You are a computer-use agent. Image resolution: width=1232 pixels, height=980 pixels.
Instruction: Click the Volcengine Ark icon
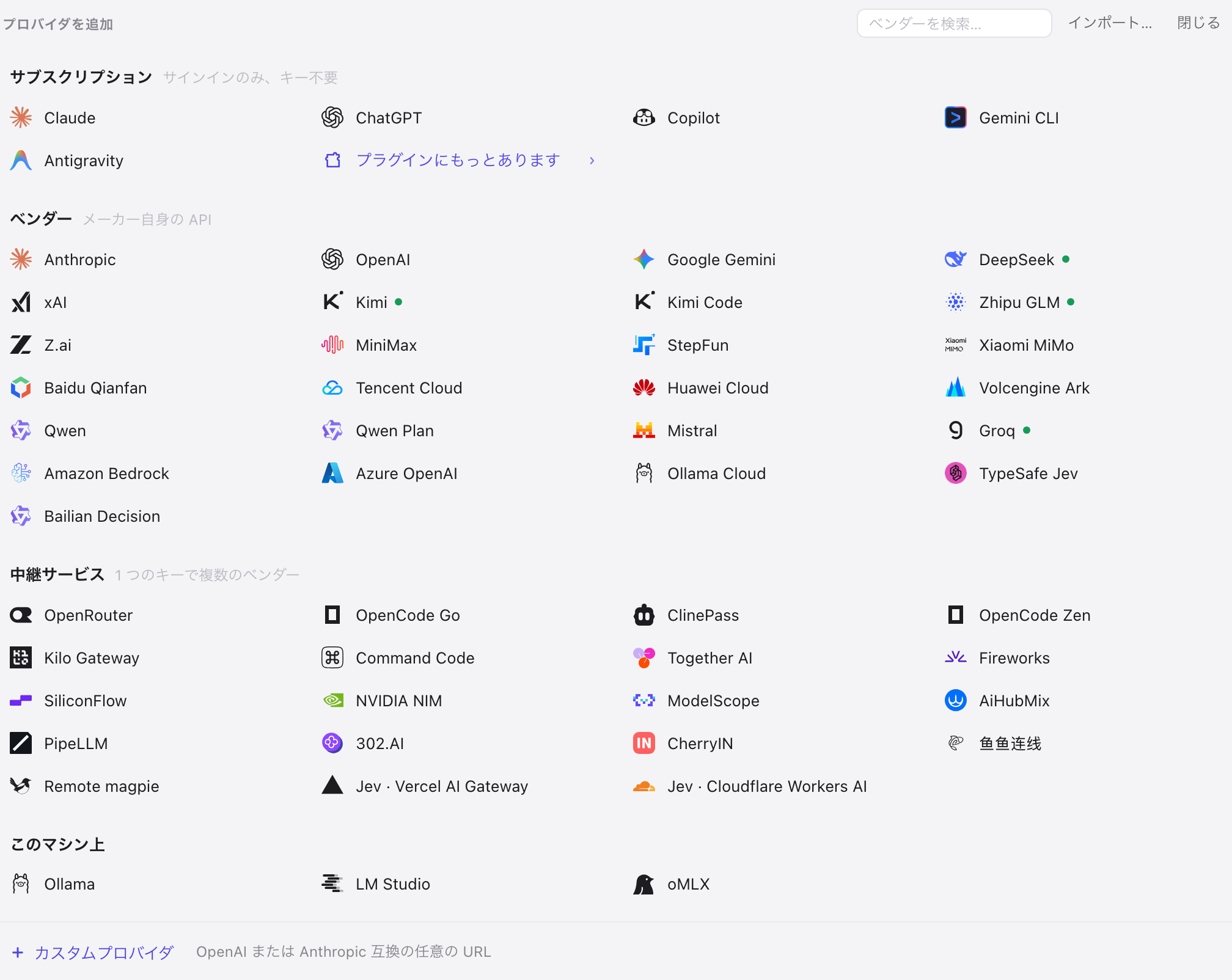coord(956,387)
